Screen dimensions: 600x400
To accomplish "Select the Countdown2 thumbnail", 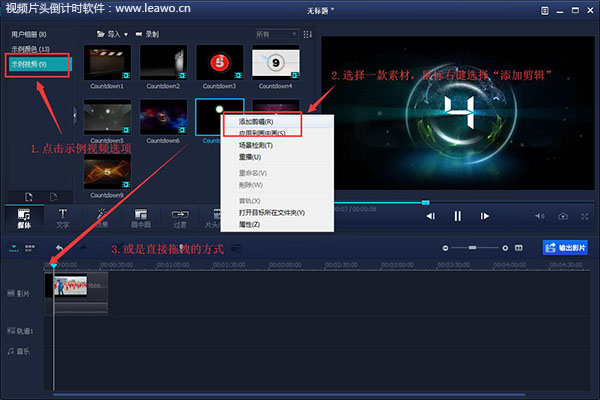I will tap(163, 62).
